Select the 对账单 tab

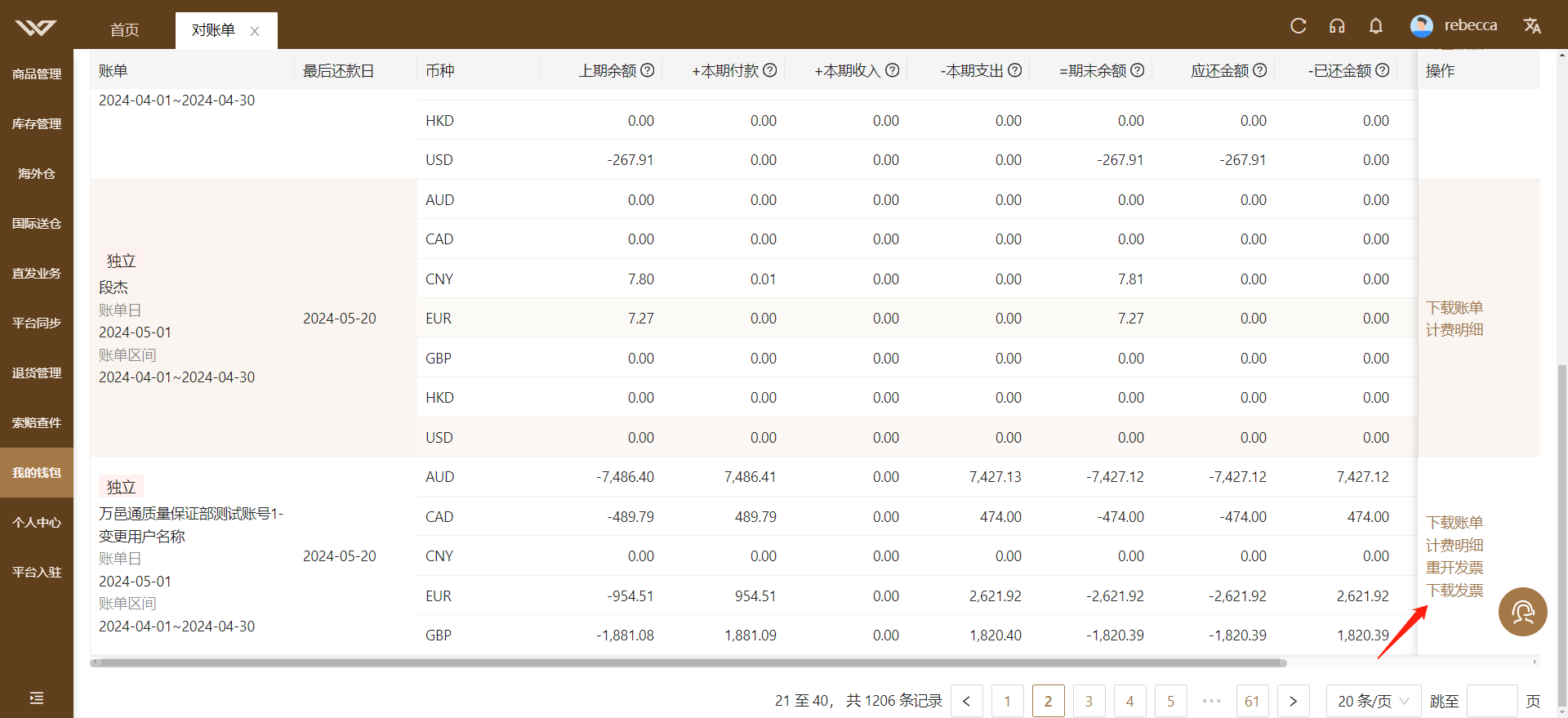coord(213,30)
